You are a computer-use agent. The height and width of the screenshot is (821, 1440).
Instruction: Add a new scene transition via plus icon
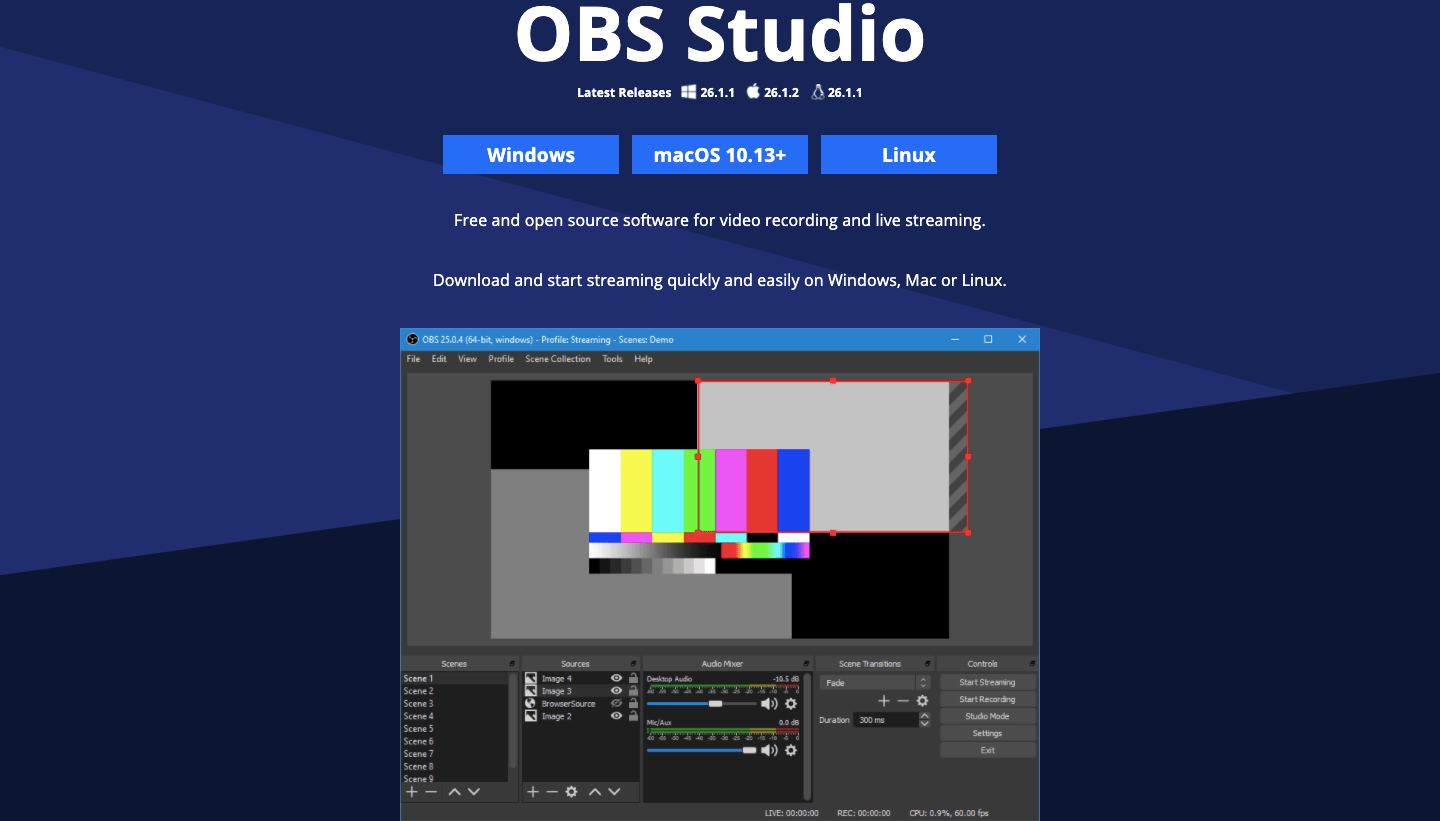[883, 700]
